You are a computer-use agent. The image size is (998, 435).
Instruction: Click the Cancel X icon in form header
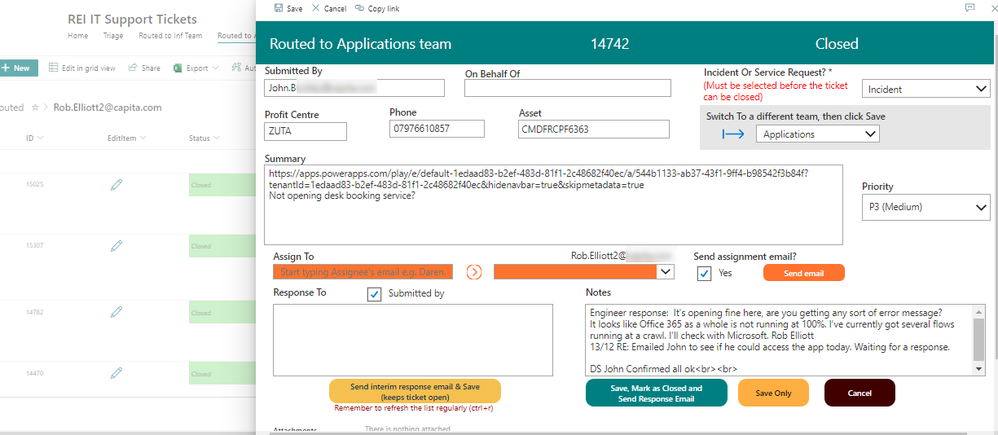click(316, 8)
